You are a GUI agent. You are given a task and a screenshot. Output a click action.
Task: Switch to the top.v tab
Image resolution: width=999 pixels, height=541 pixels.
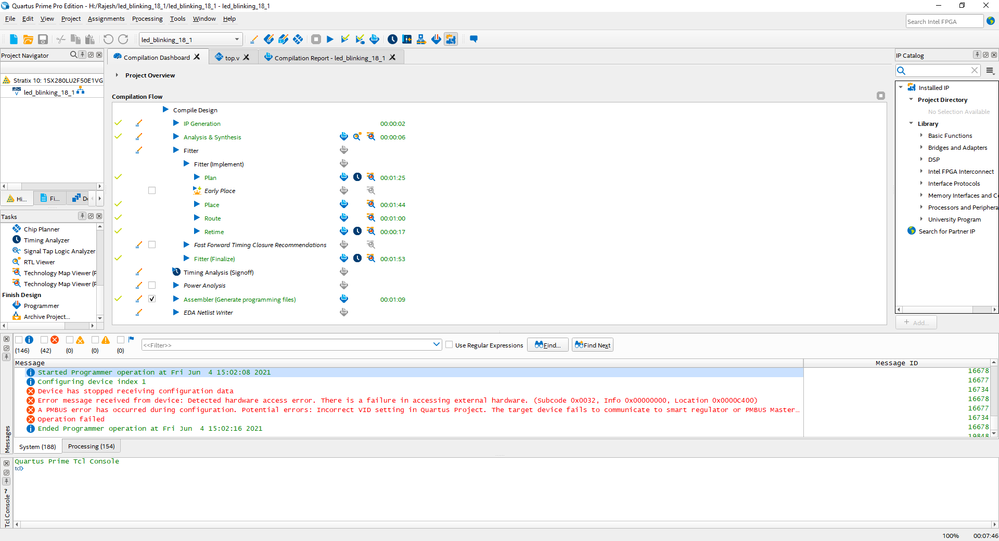(230, 58)
